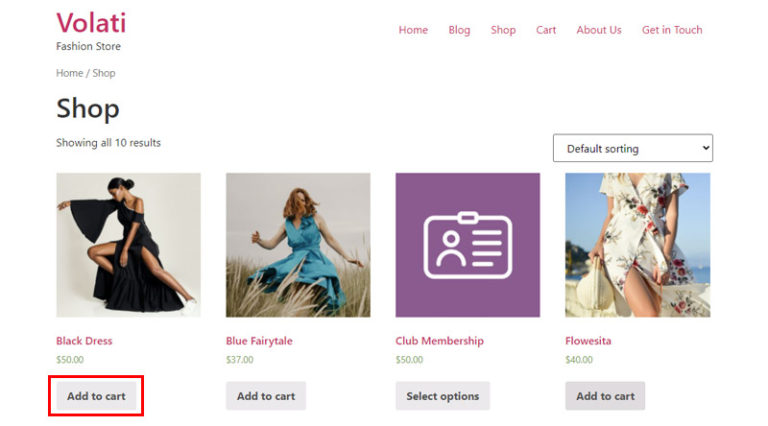768x426 pixels.
Task: Select the Black Dress title link
Action: pyautogui.click(x=84, y=341)
